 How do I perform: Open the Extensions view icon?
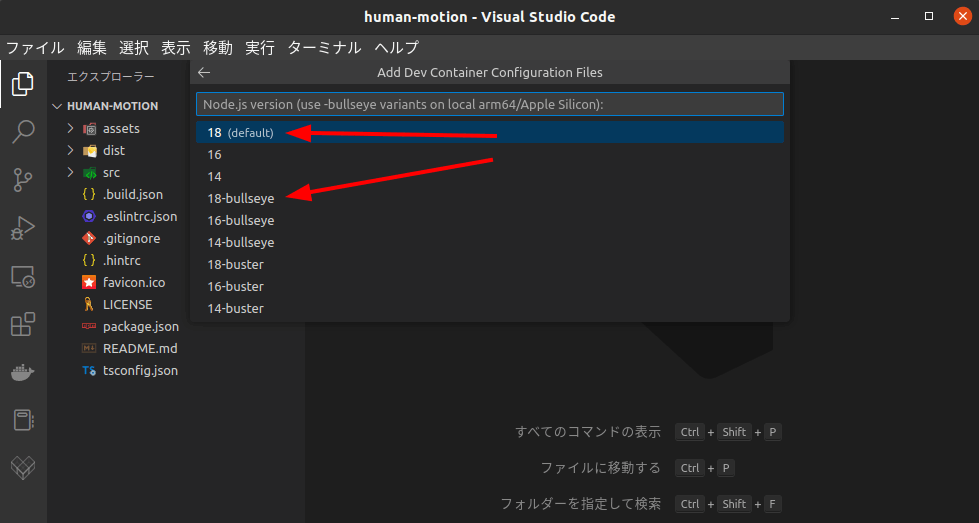pyautogui.click(x=23, y=324)
